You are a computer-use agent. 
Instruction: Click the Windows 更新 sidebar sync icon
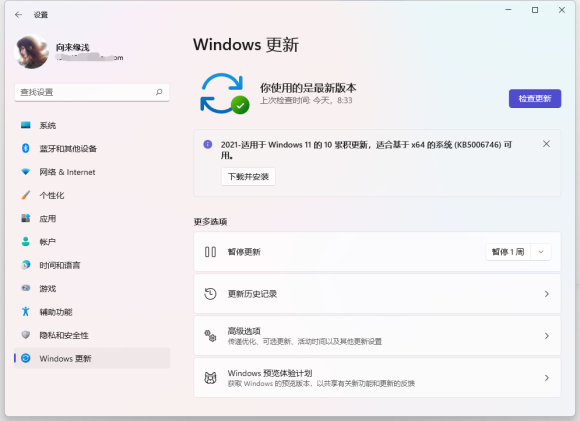pos(26,358)
